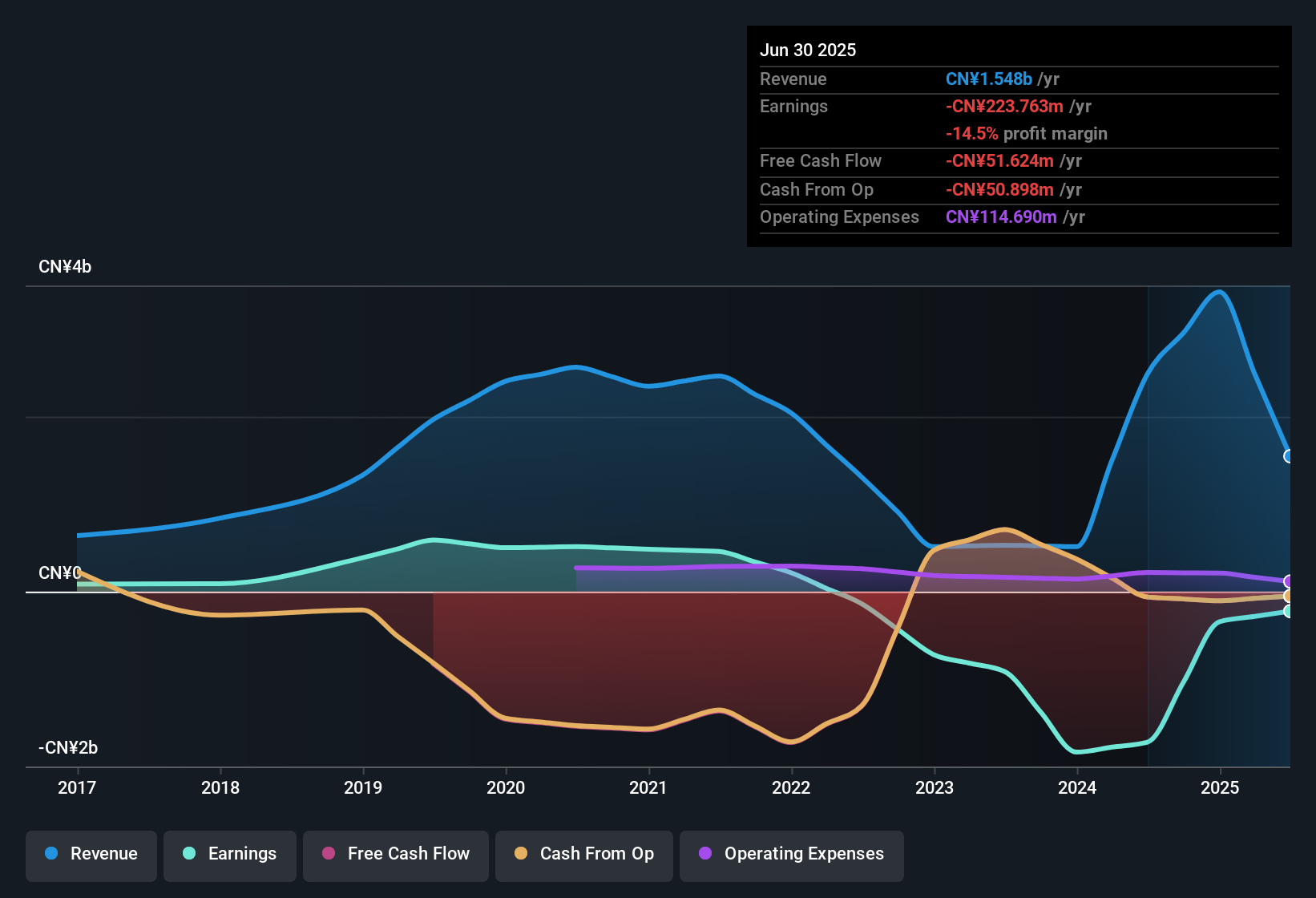Click the purple Operating Expenses legend dot
The image size is (1316, 898).
click(704, 854)
